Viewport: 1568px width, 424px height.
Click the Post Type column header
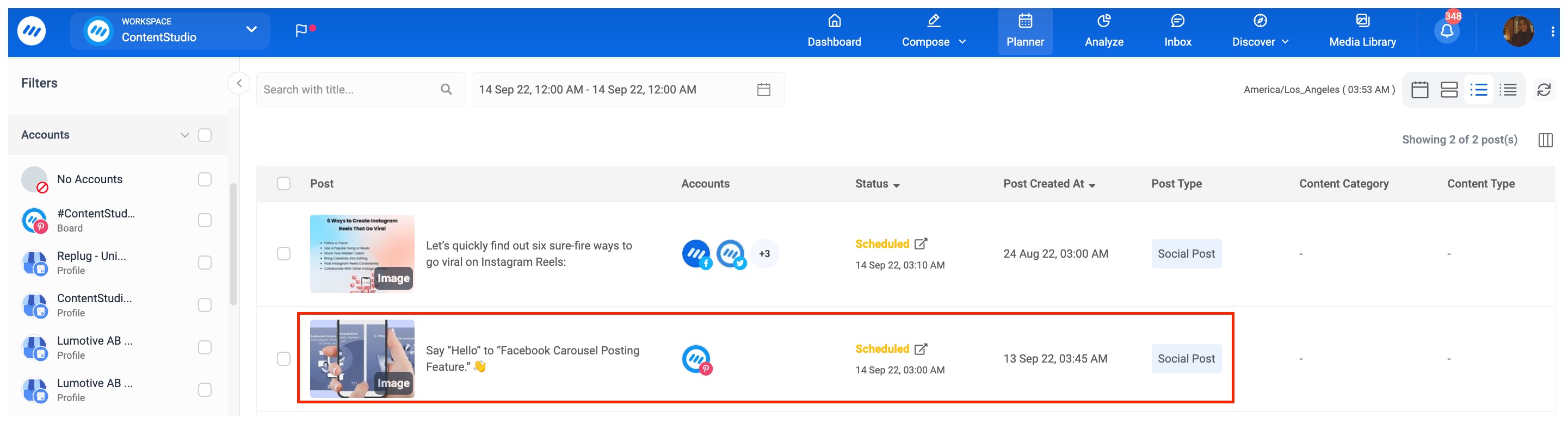click(1176, 184)
